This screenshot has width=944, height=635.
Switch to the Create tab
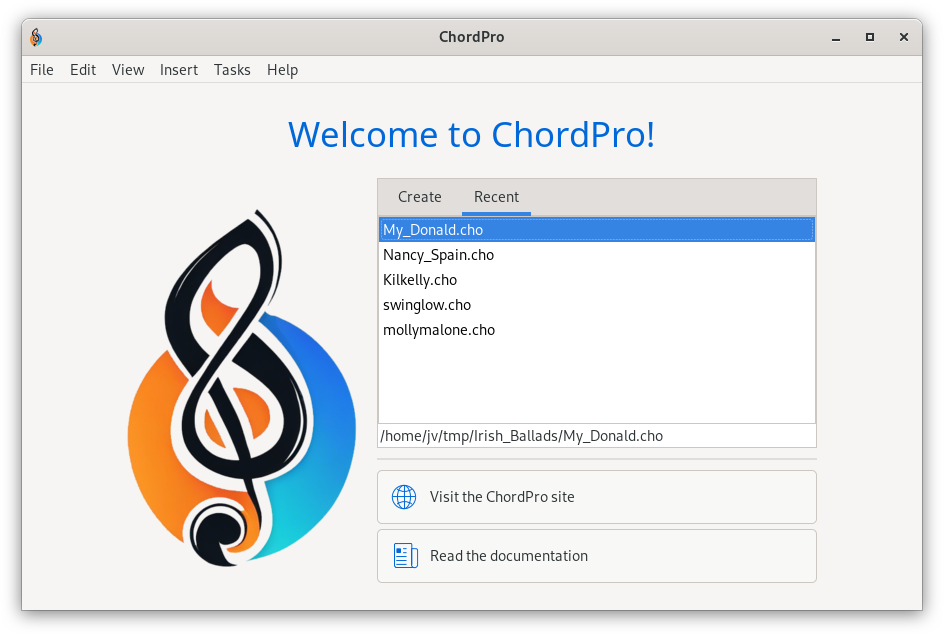coord(420,197)
